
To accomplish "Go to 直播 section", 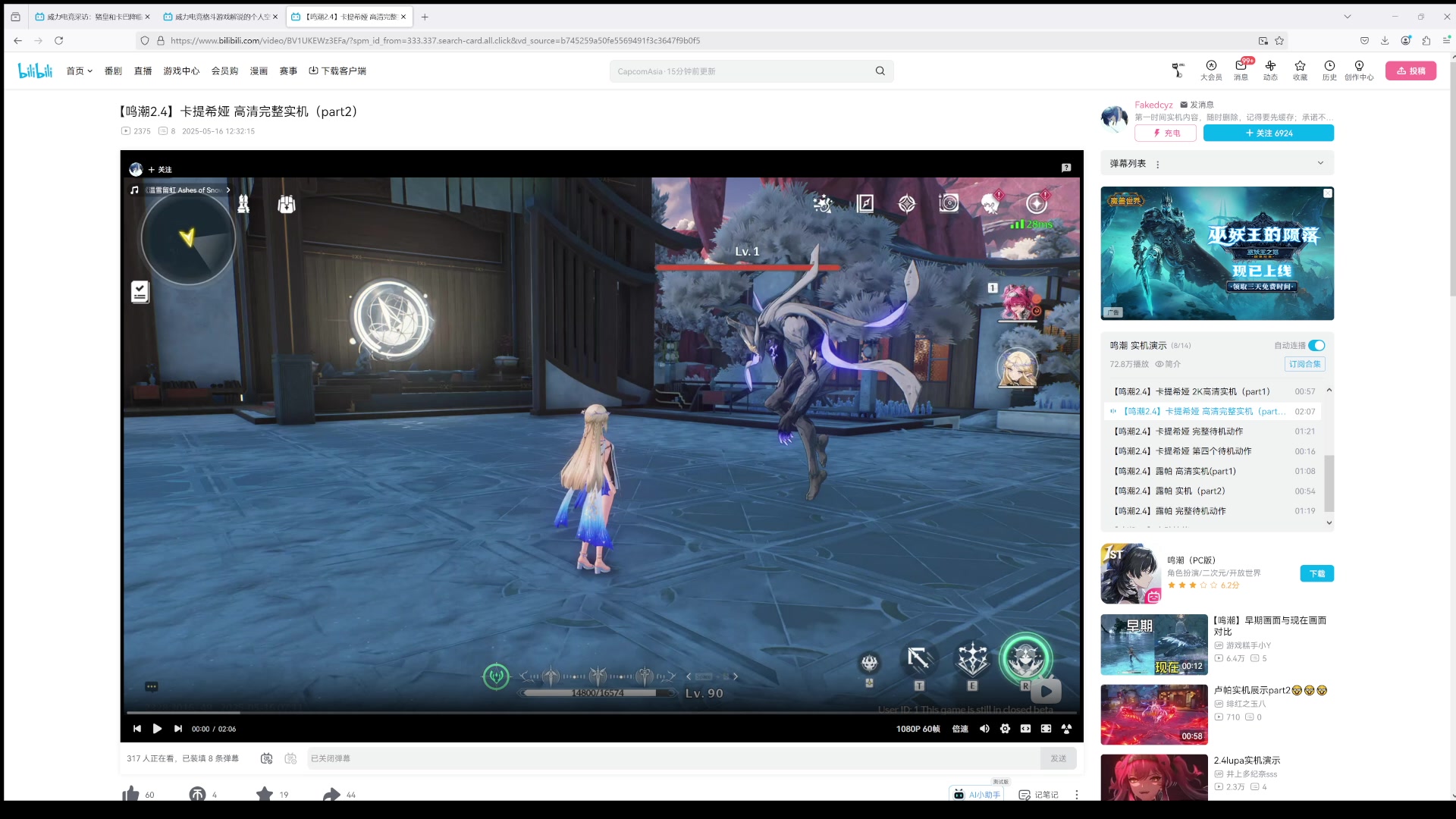I will (143, 71).
